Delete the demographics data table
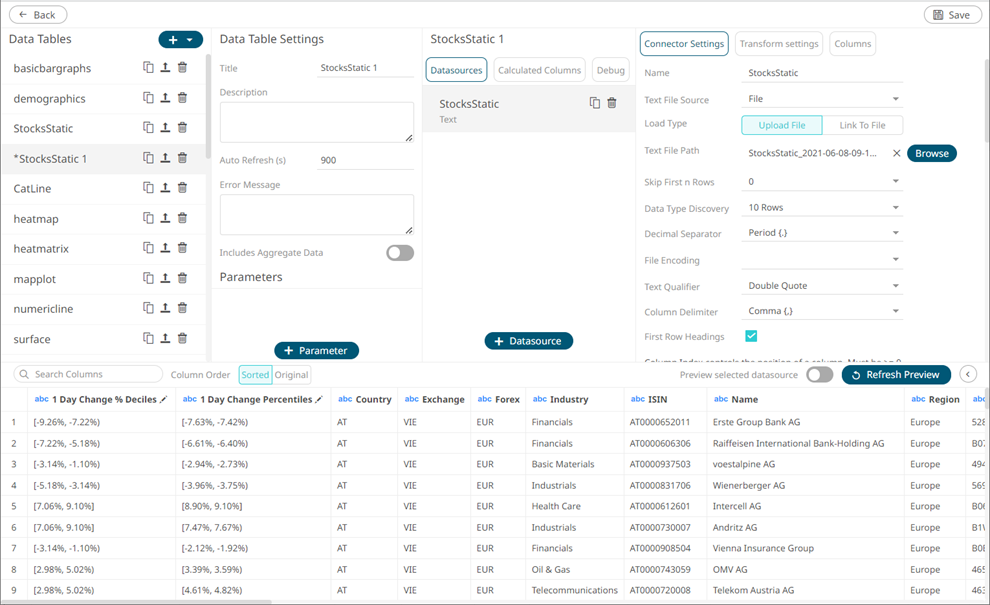This screenshot has height=605, width=990. pos(182,98)
